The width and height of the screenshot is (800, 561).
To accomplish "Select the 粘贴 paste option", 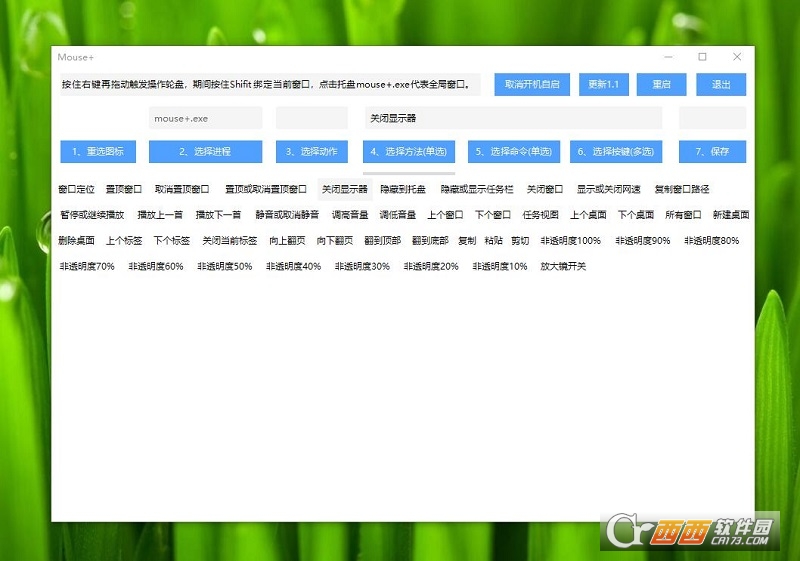I will tap(493, 240).
